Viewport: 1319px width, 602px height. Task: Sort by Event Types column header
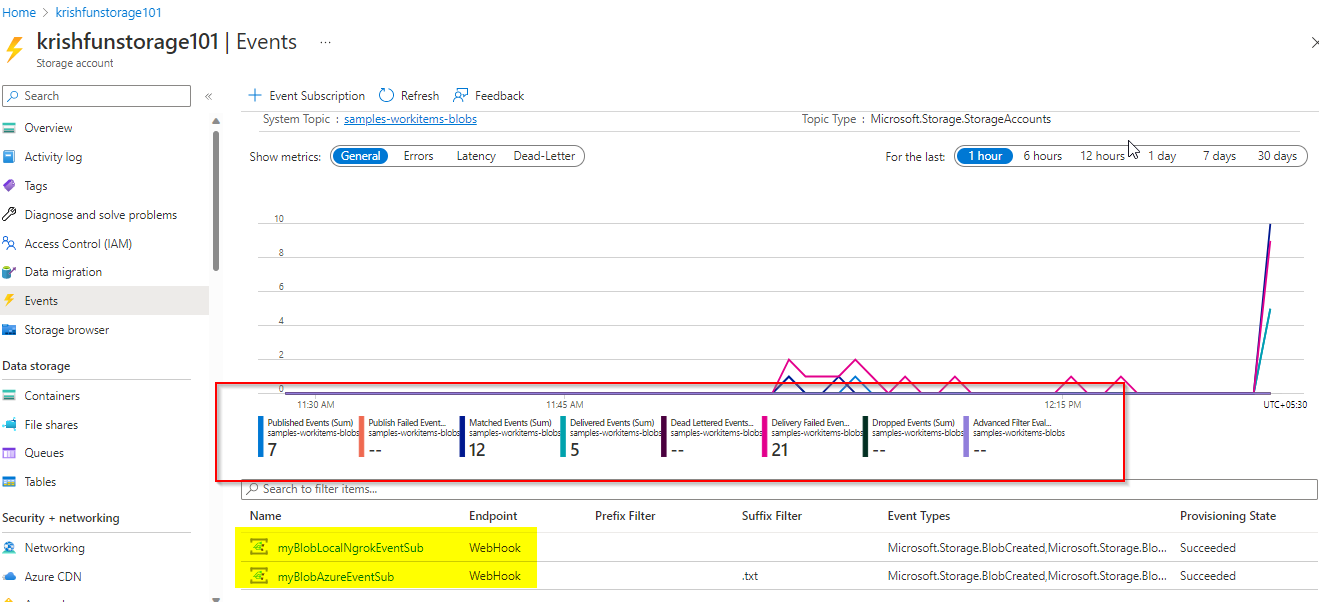tap(919, 516)
